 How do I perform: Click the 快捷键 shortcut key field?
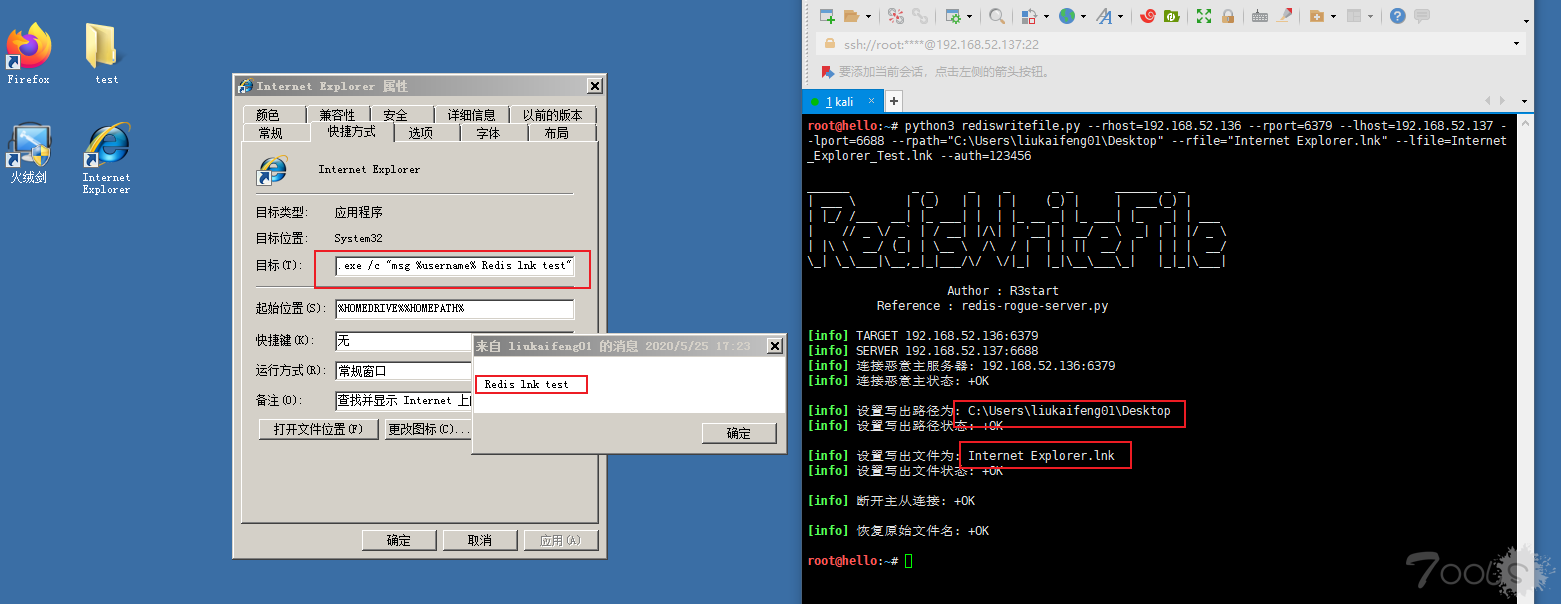(403, 341)
